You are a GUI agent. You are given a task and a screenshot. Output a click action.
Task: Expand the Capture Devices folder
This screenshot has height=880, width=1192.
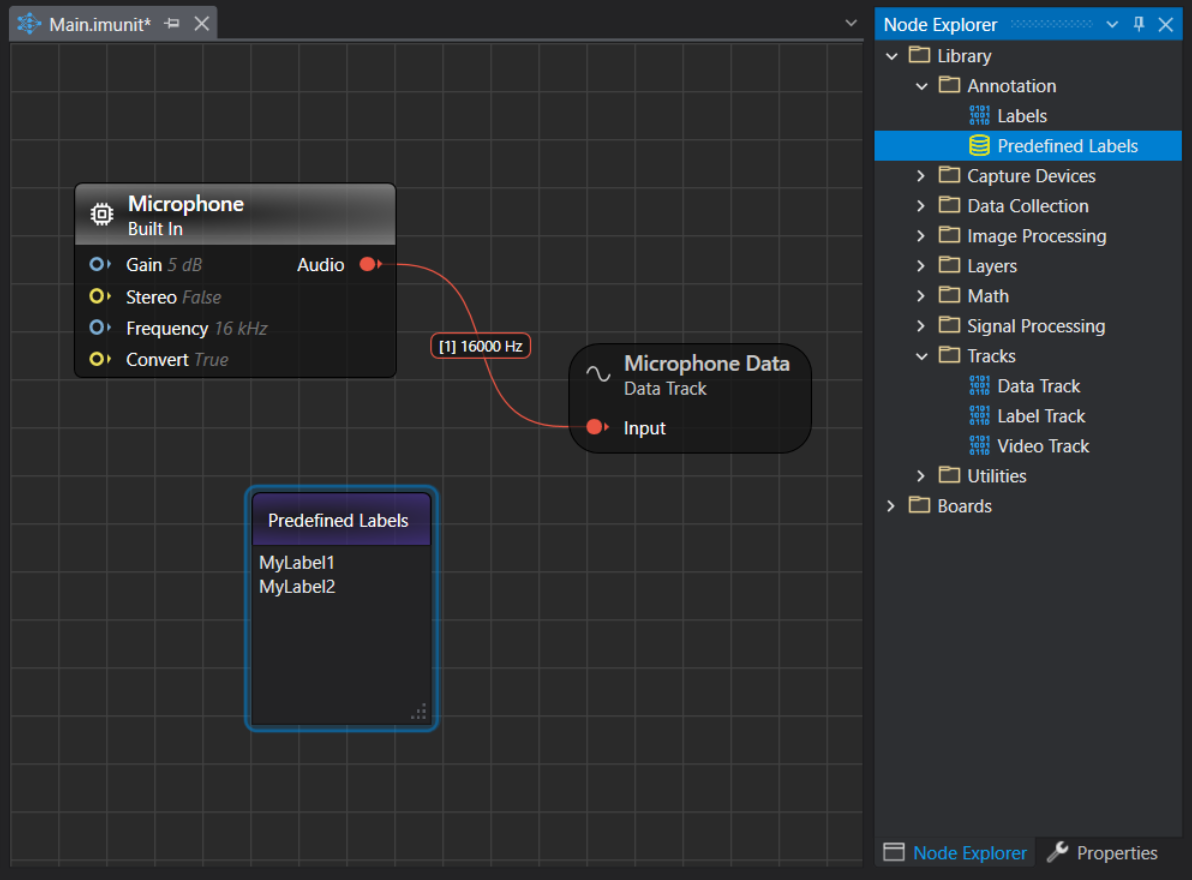[x=921, y=176]
